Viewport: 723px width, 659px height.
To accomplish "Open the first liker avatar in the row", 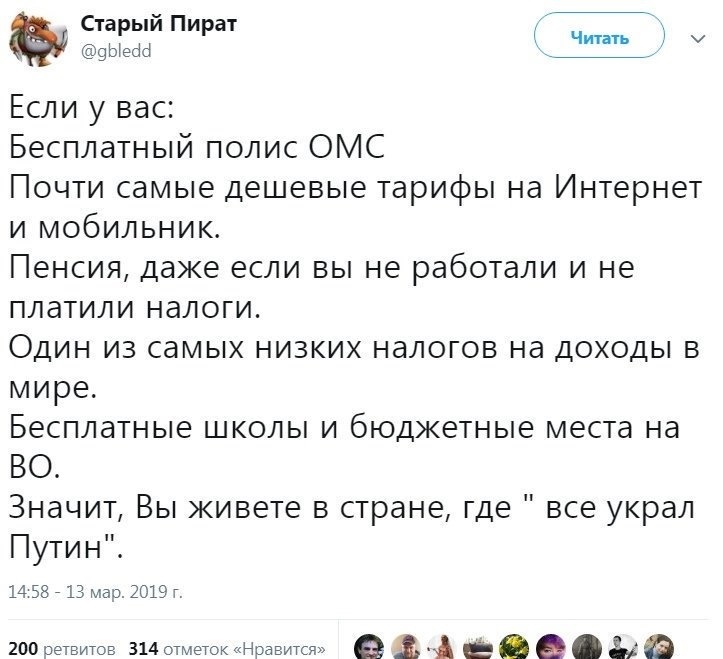I will pos(370,644).
